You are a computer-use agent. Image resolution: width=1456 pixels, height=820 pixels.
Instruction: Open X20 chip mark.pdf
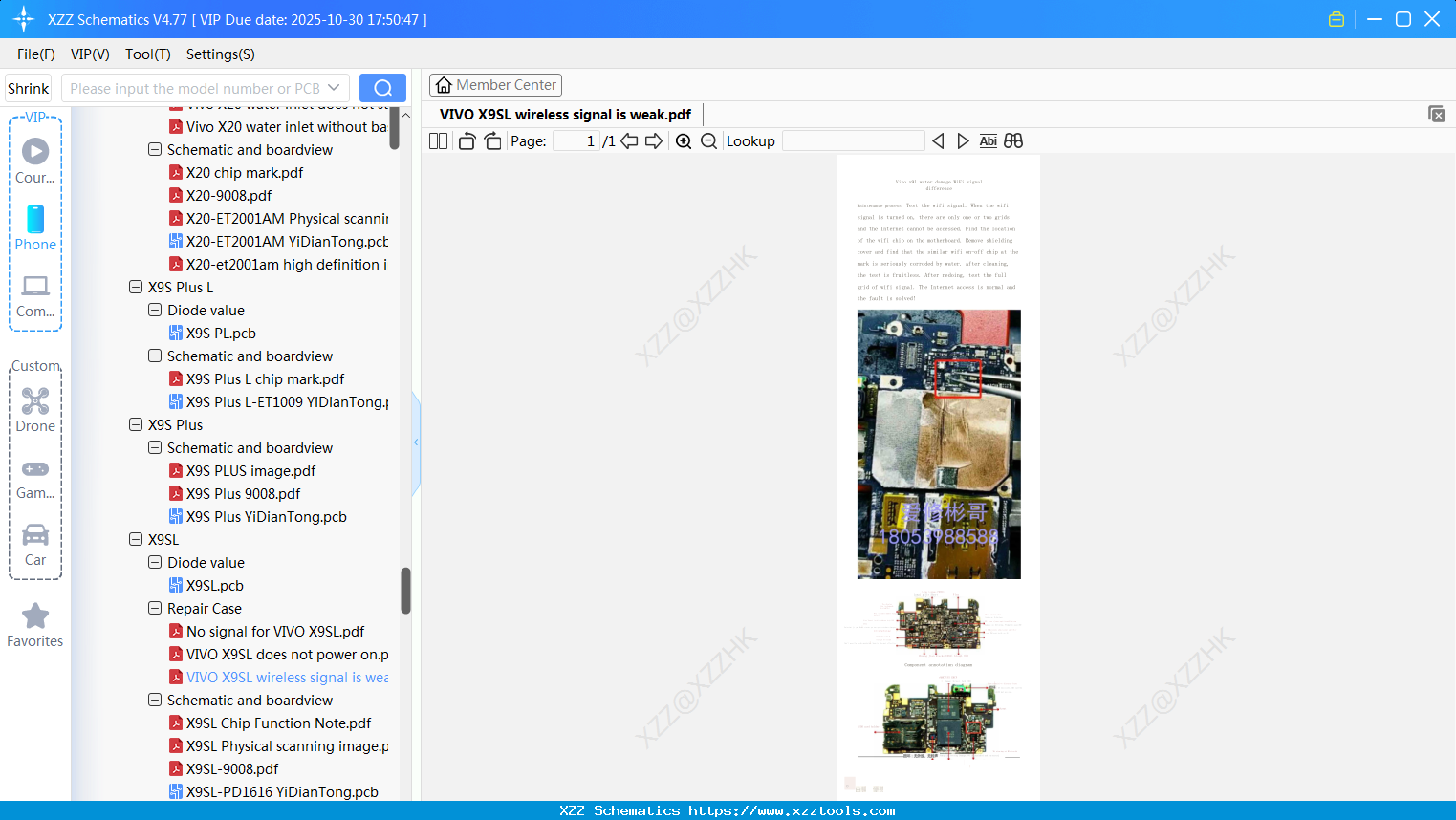245,173
